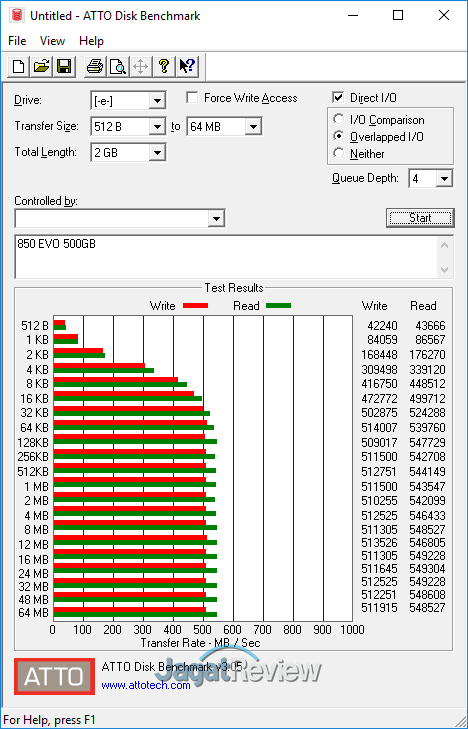The width and height of the screenshot is (468, 729).
Task: Maximize the ATTO Disk Benchmark window
Action: click(x=398, y=15)
